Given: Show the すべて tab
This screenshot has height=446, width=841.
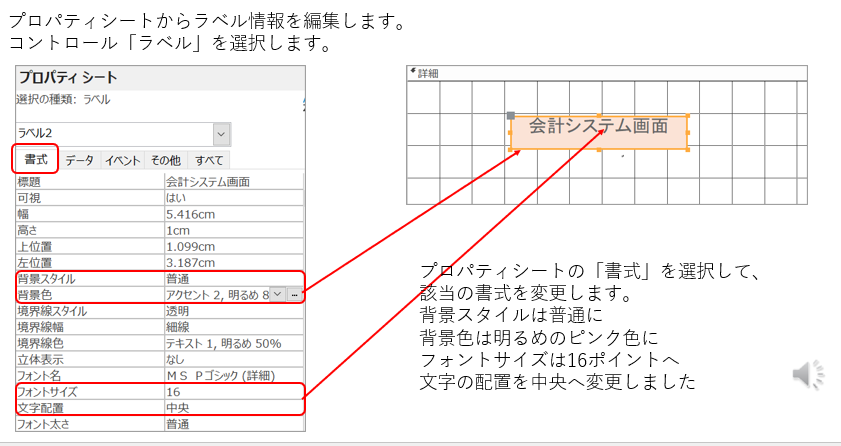Looking at the screenshot, I should tap(209, 160).
